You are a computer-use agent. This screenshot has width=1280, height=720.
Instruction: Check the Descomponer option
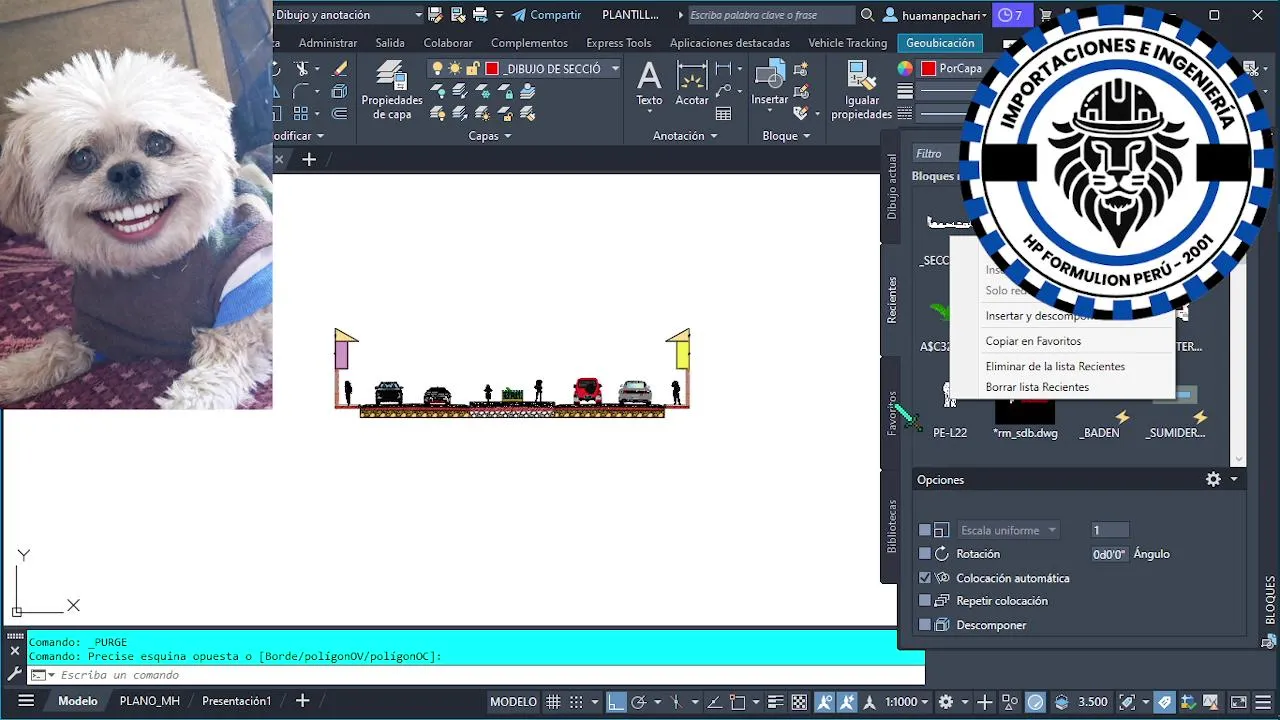pyautogui.click(x=925, y=625)
